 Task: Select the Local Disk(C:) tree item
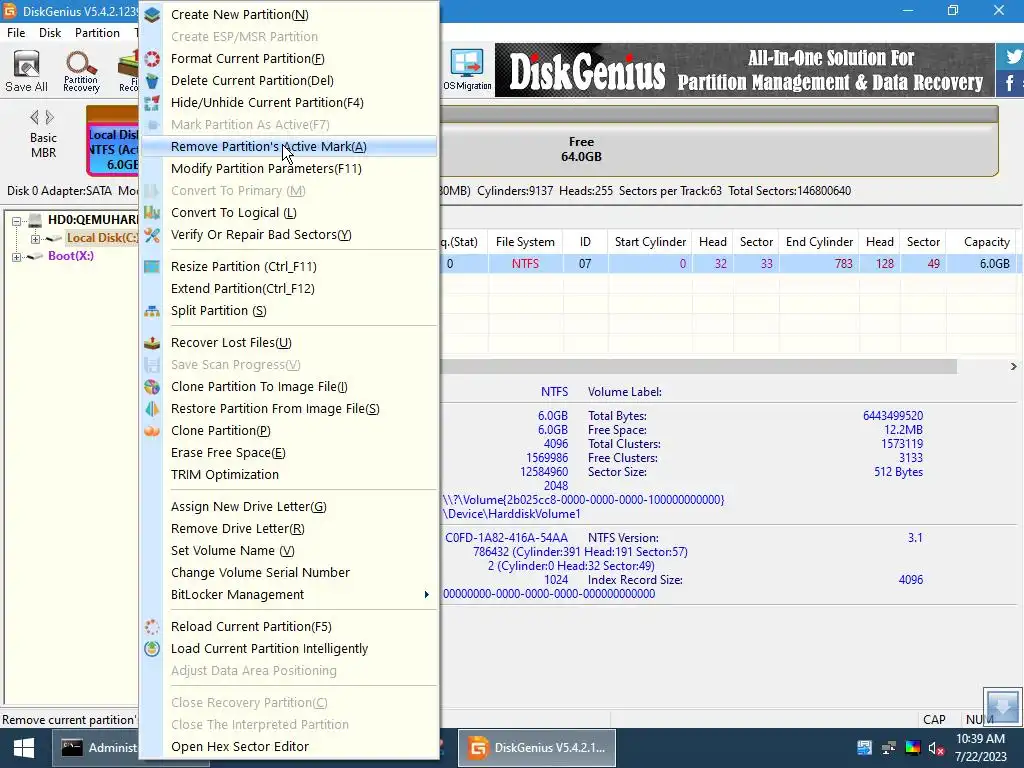102,238
